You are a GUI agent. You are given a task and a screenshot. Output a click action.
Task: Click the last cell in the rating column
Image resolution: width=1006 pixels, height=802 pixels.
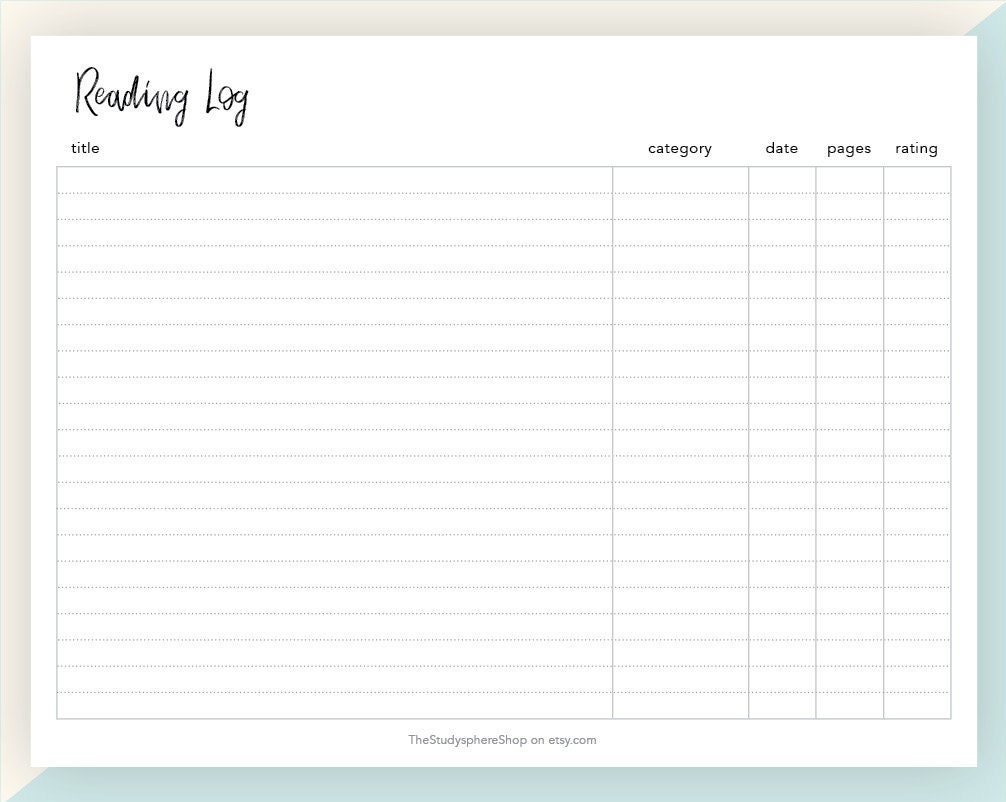point(917,705)
